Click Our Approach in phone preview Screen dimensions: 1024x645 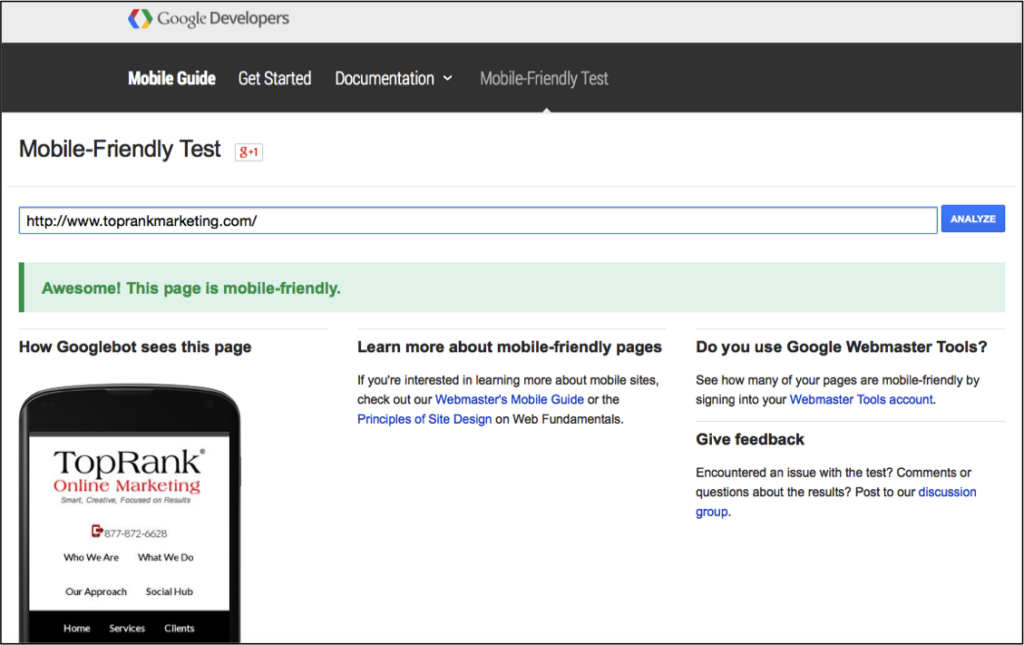96,591
